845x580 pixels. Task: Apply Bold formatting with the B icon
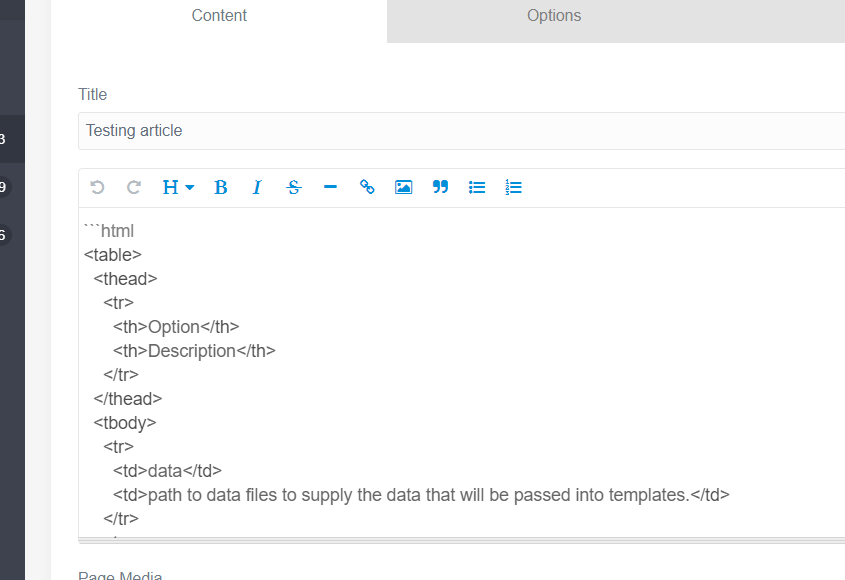coord(220,187)
